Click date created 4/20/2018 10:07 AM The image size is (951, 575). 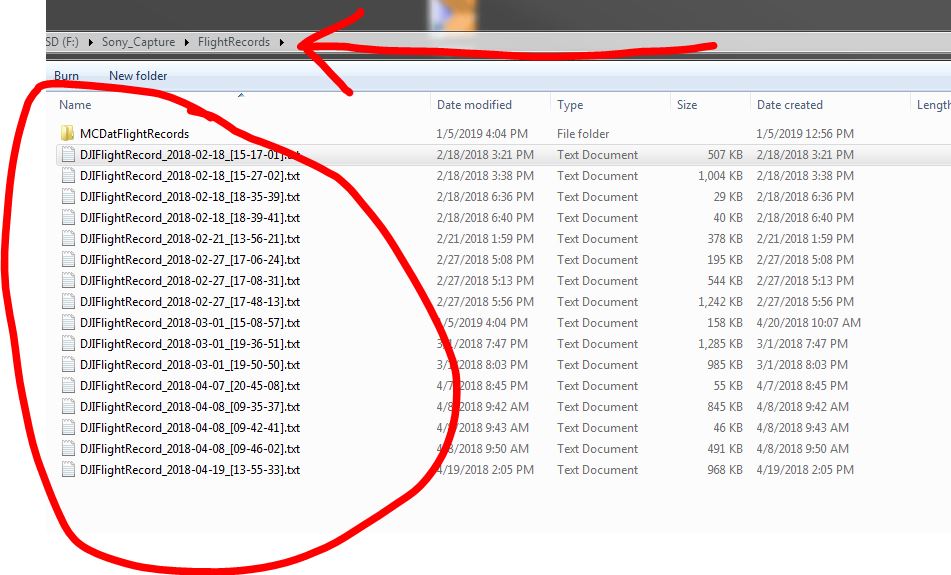click(808, 322)
